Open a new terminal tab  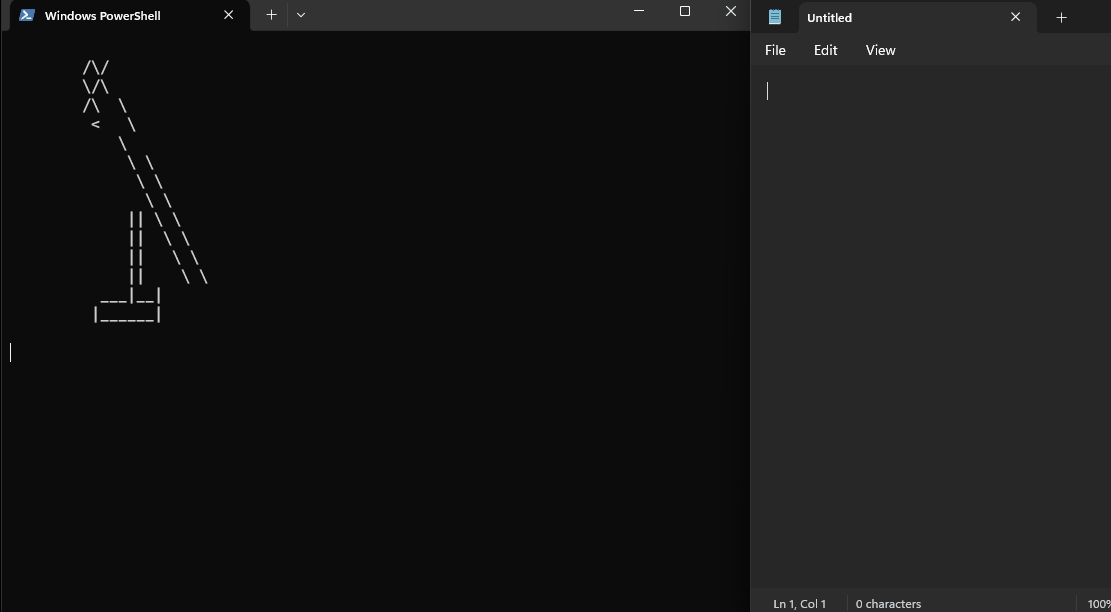(271, 15)
